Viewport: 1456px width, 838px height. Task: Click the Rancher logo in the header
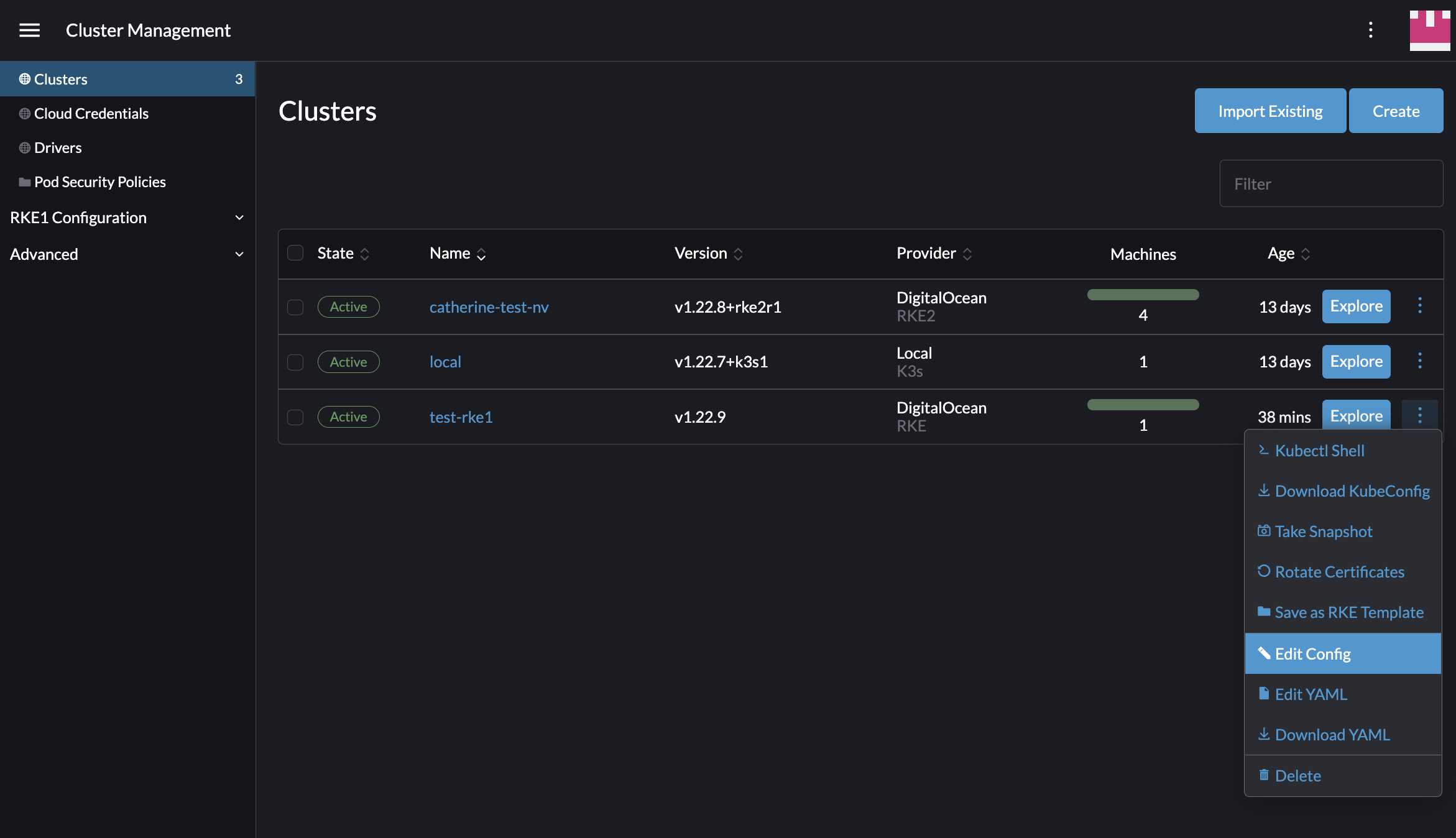click(x=1430, y=30)
